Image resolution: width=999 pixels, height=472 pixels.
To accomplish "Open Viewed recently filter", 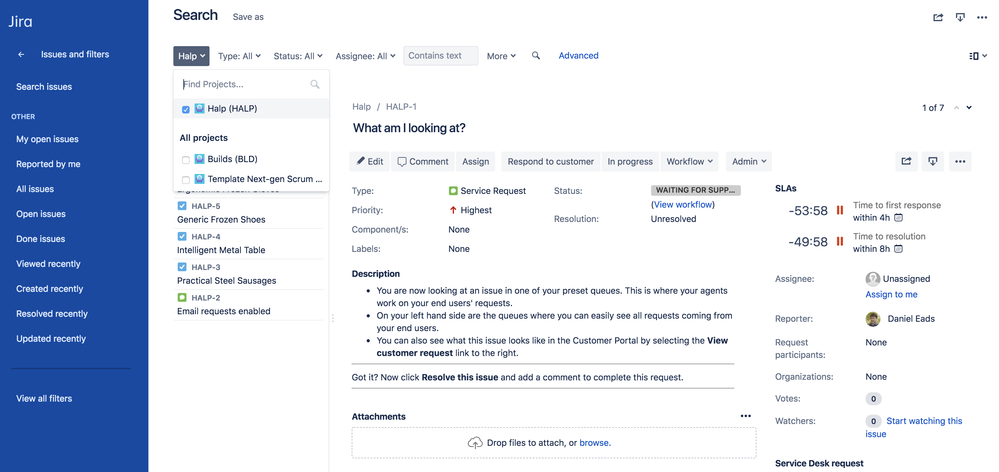I will [x=48, y=264].
